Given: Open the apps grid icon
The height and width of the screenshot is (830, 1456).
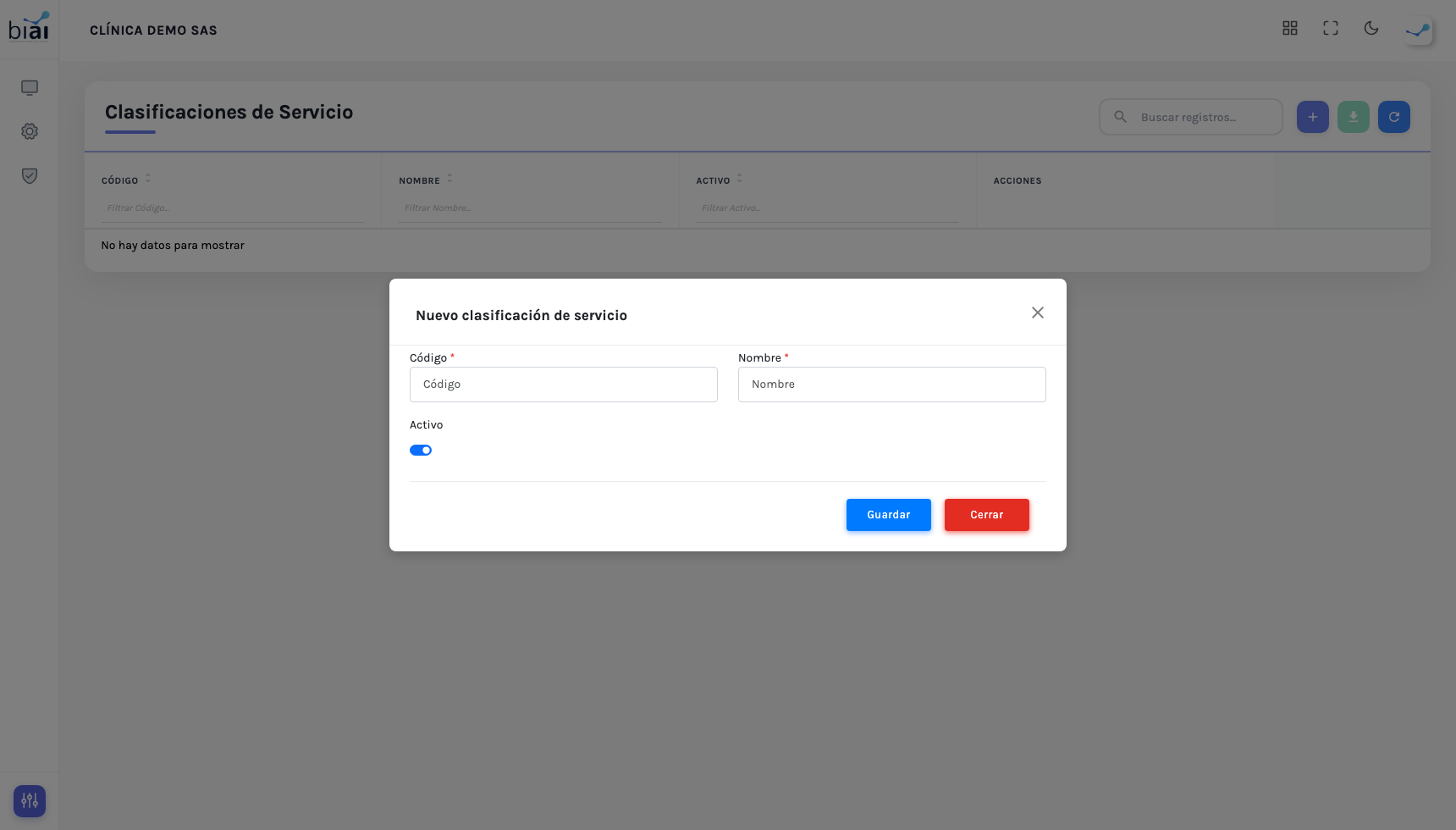Looking at the screenshot, I should (1290, 28).
